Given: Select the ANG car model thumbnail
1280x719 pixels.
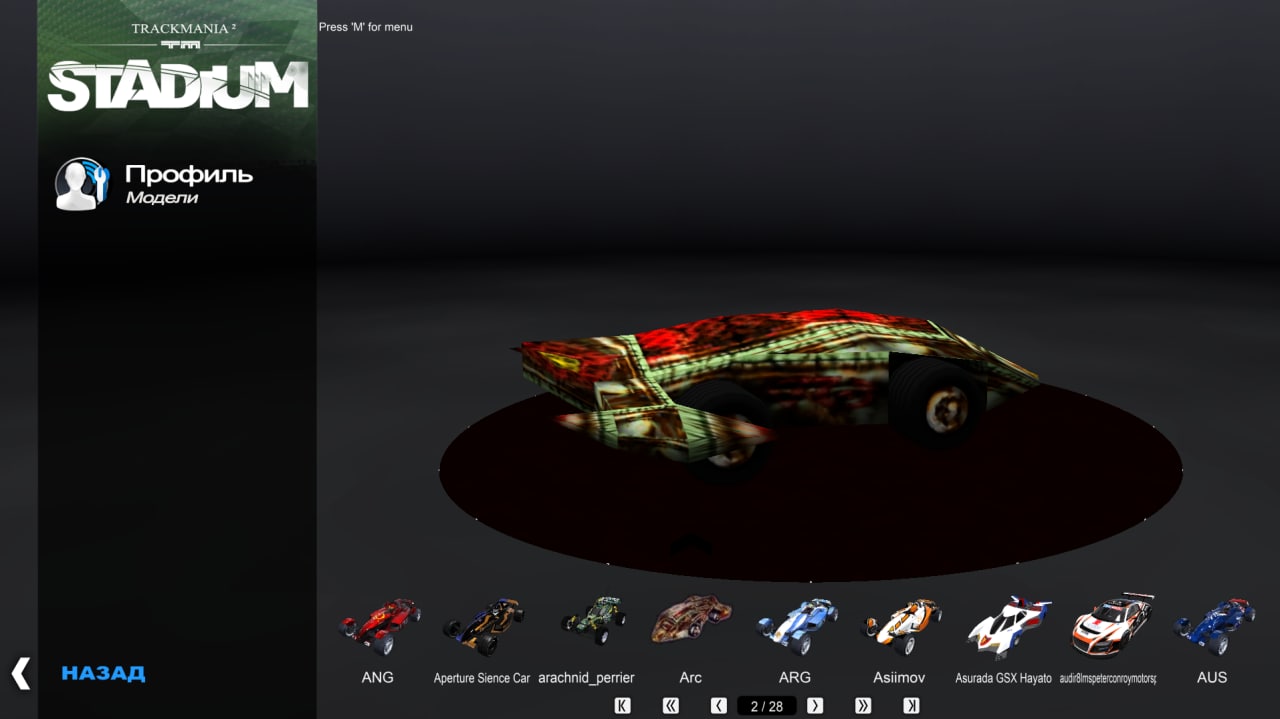Looking at the screenshot, I should coord(379,625).
